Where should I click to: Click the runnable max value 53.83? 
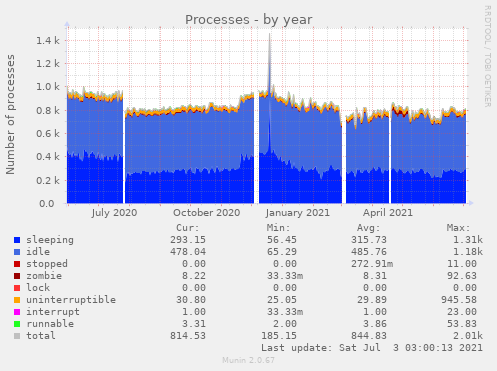click(x=462, y=324)
